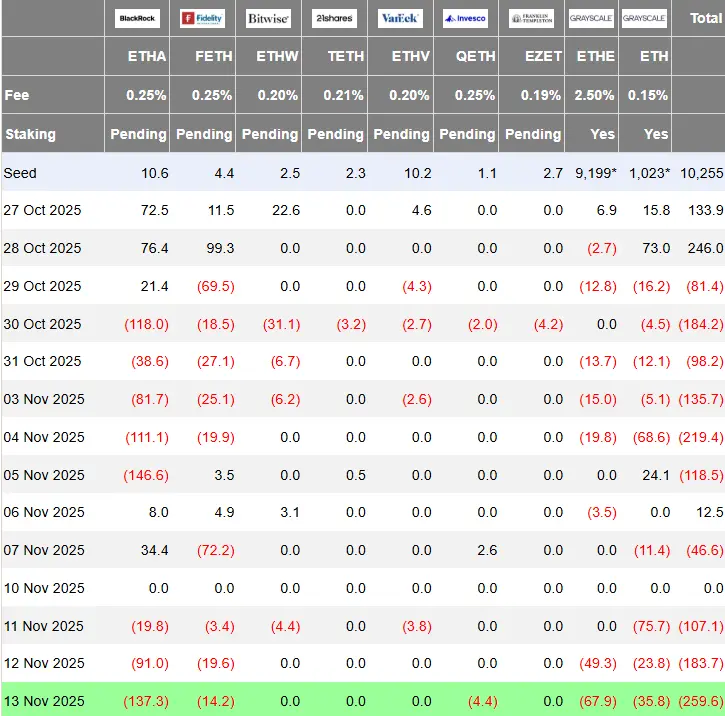Click the (259.6) total outflow
The height and width of the screenshot is (716, 725).
[700, 701]
